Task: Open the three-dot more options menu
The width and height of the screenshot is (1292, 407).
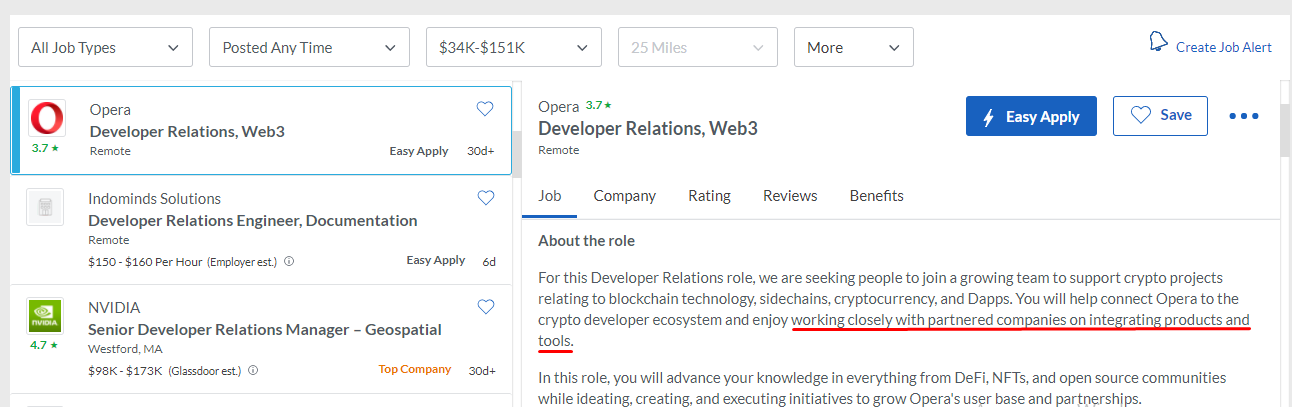Action: pos(1243,116)
